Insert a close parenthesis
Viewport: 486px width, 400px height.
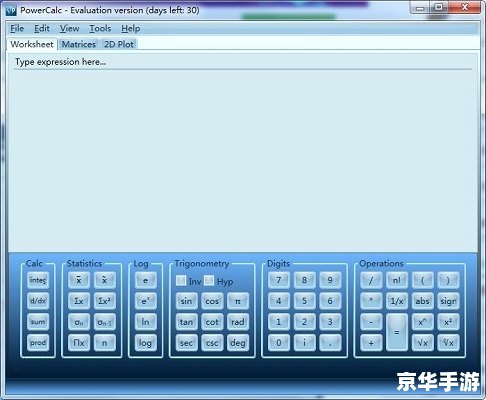(x=448, y=280)
